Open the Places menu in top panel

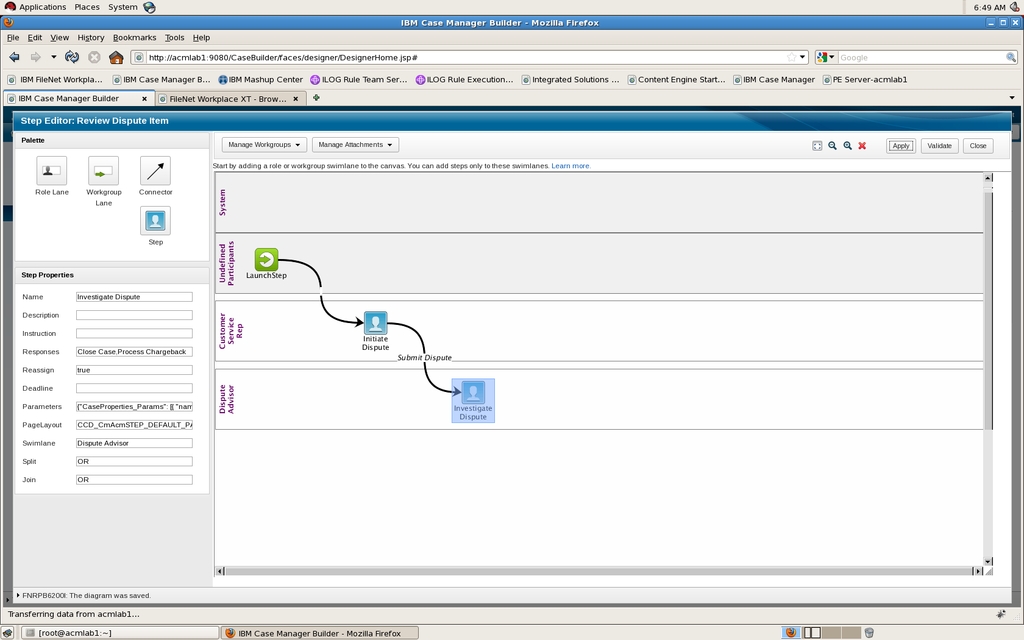click(87, 7)
